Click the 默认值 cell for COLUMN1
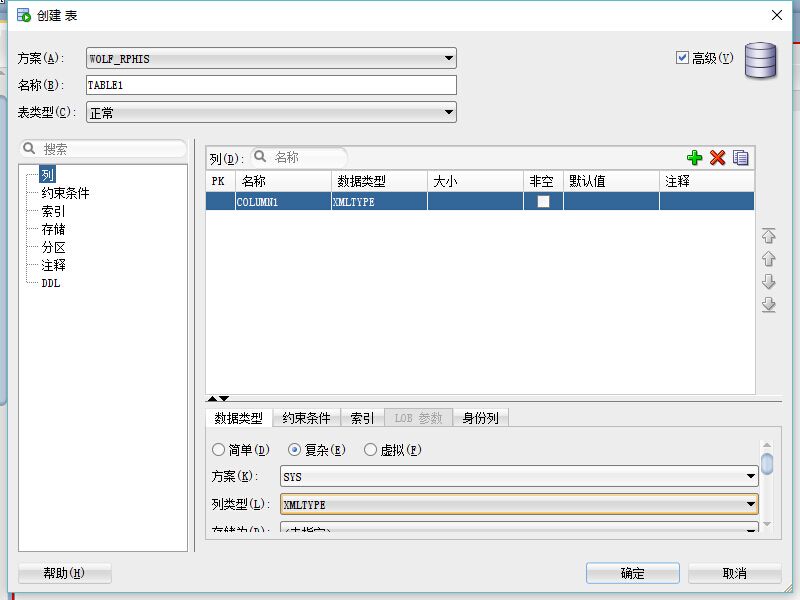800x600 pixels. [611, 201]
